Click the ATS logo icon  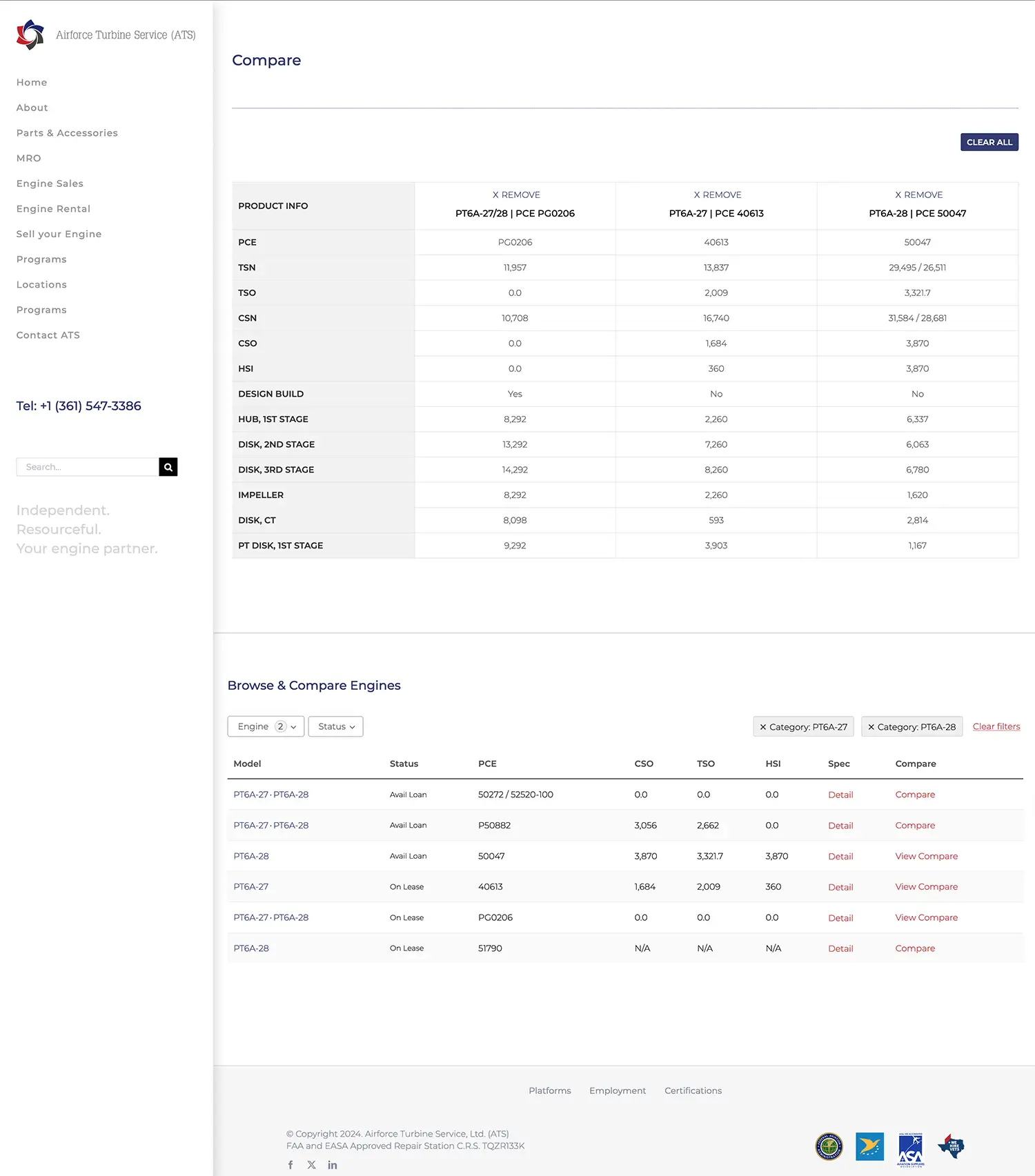30,34
